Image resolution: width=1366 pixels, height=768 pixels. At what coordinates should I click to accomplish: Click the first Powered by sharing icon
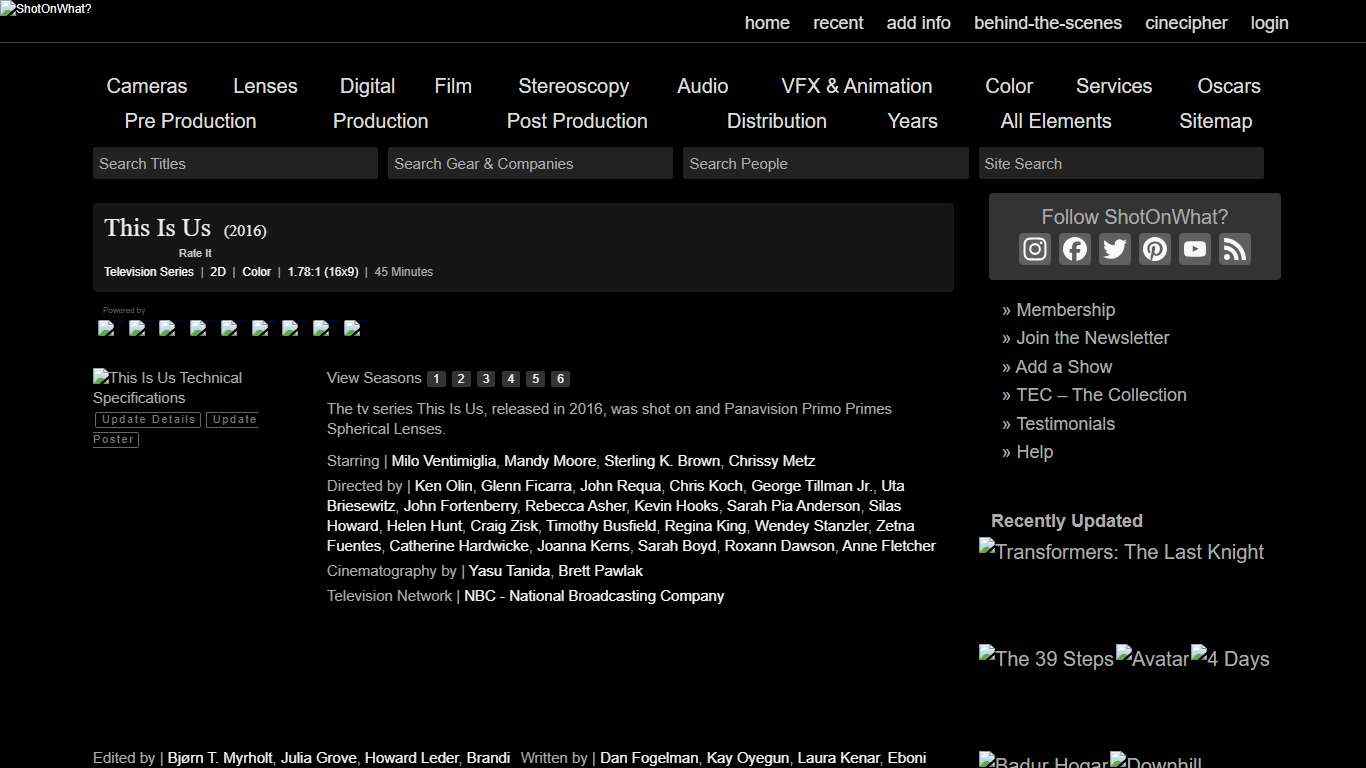coord(106,329)
